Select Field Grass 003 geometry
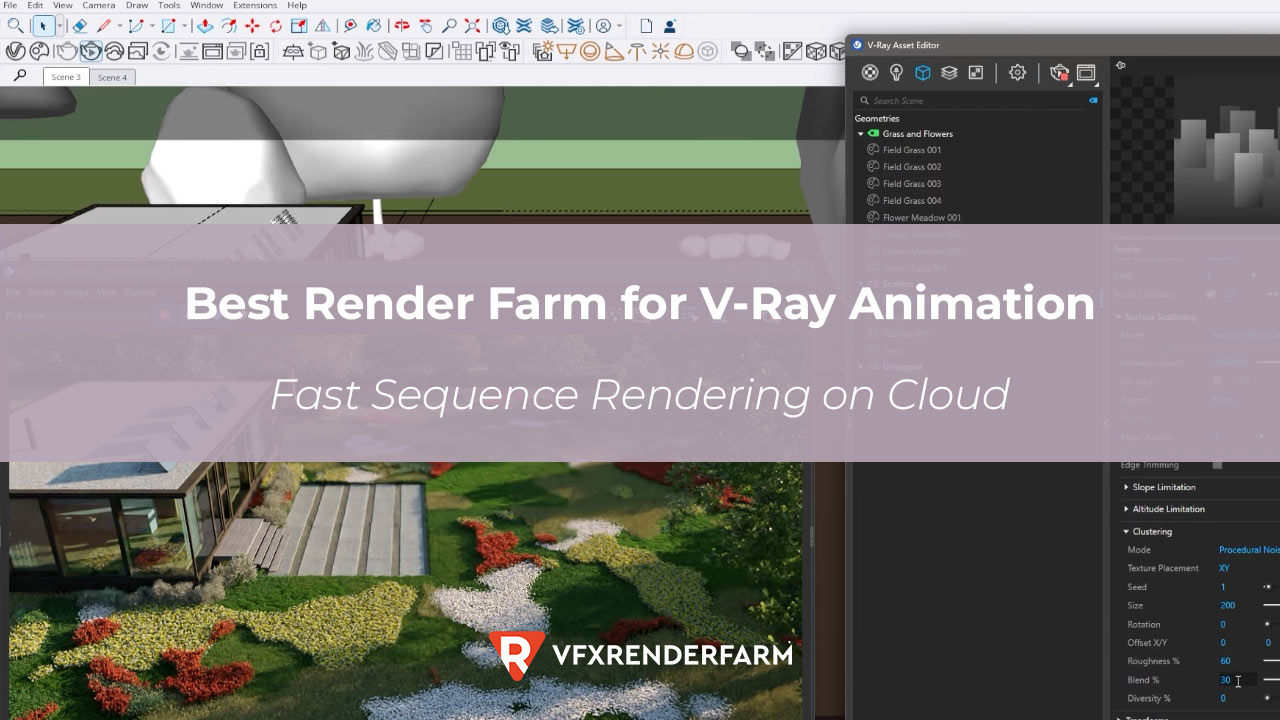Image resolution: width=1280 pixels, height=720 pixels. pos(911,184)
